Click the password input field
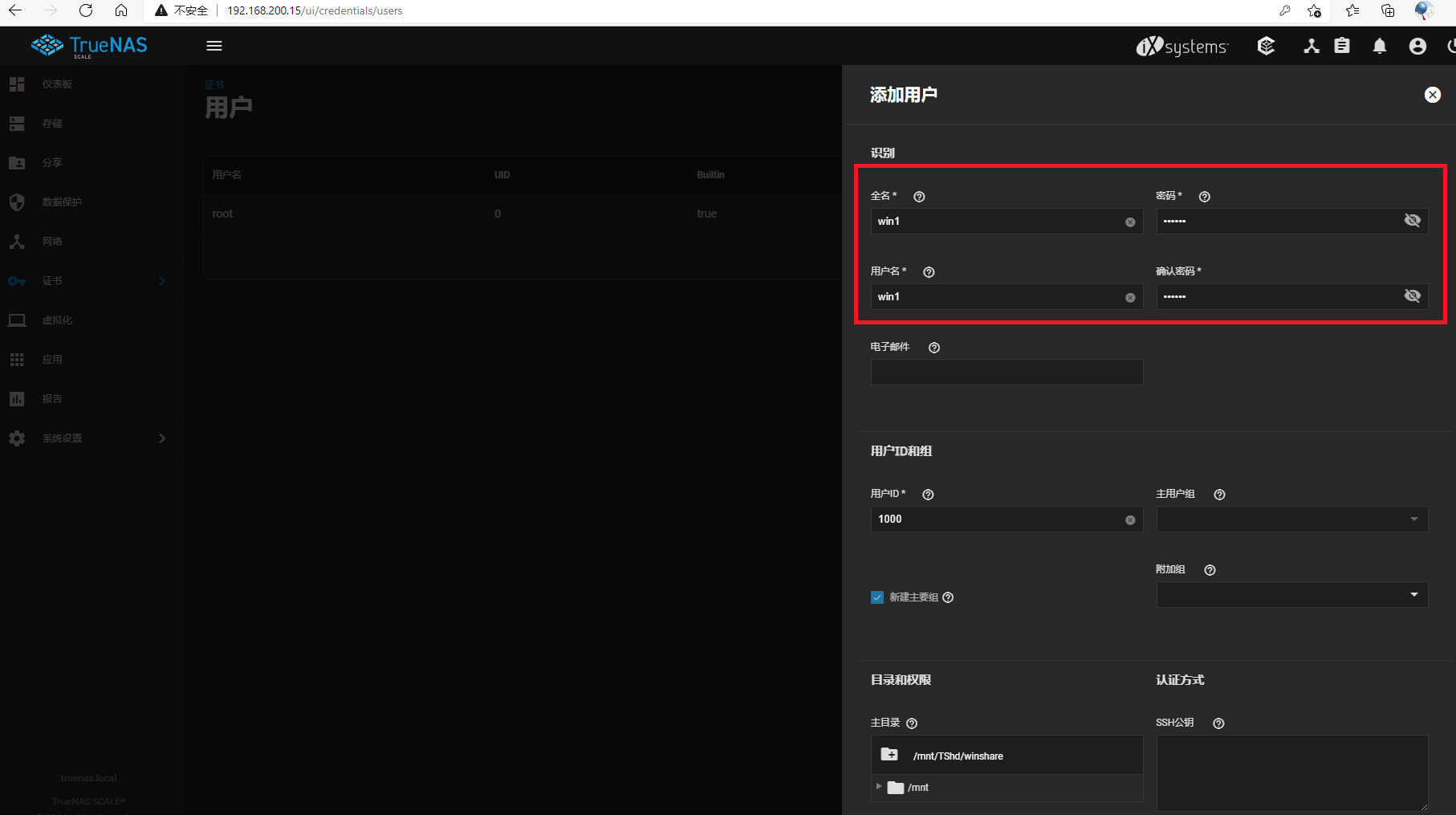This screenshot has height=815, width=1456. pyautogui.click(x=1292, y=221)
